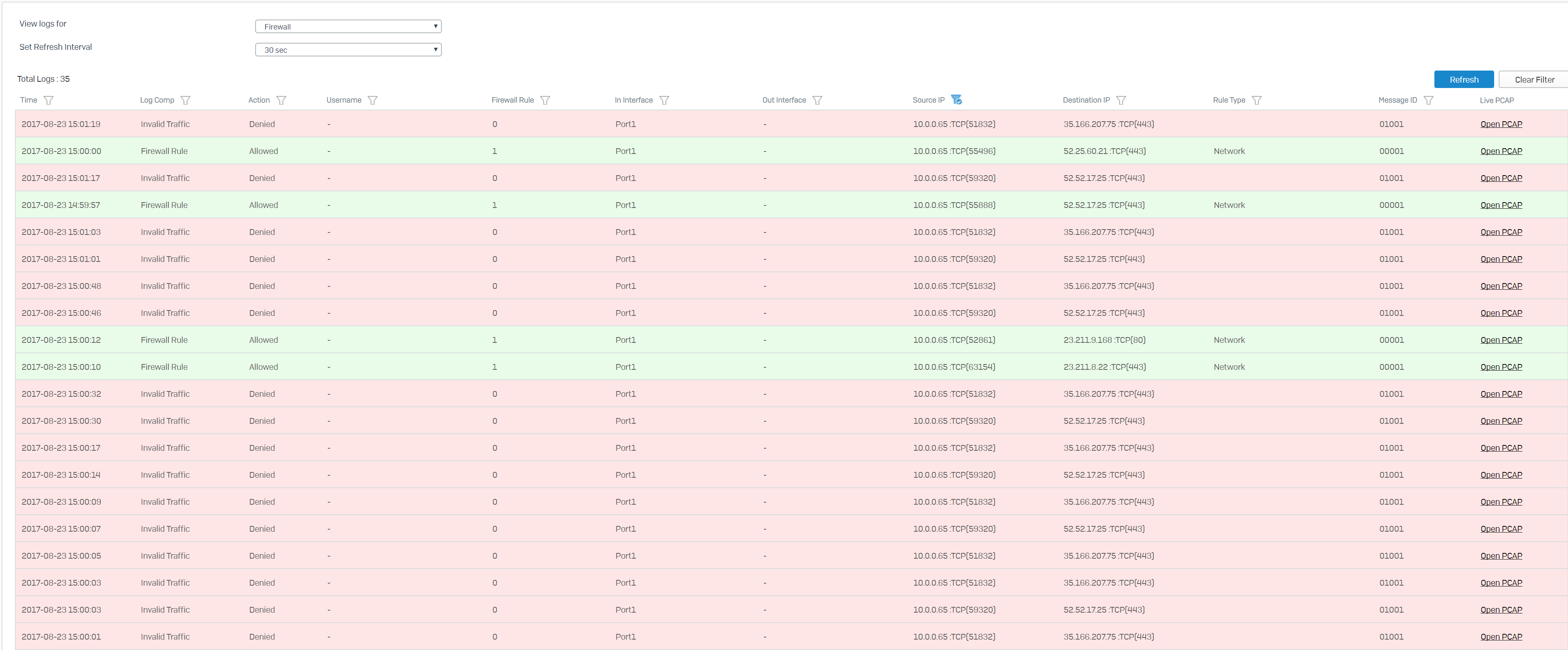Open PCAP for the 15:01:01 log entry
The image size is (1568, 650).
1501,259
